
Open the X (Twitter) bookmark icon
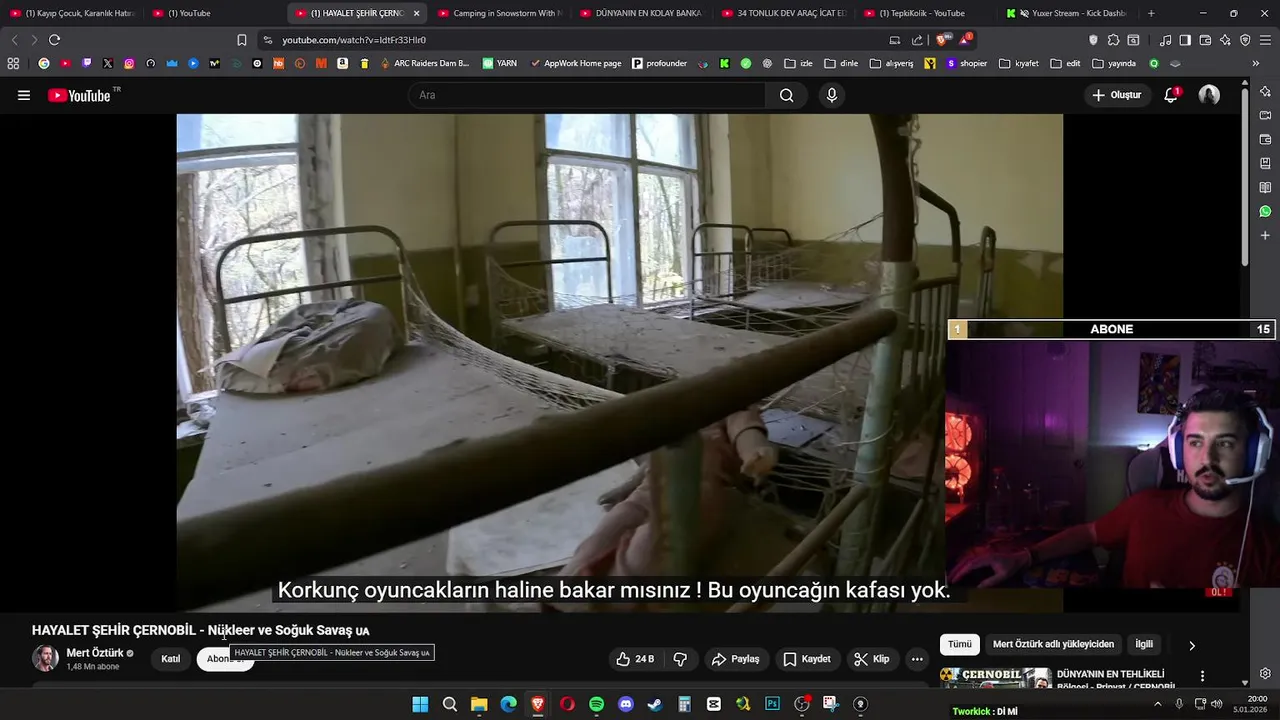click(108, 63)
